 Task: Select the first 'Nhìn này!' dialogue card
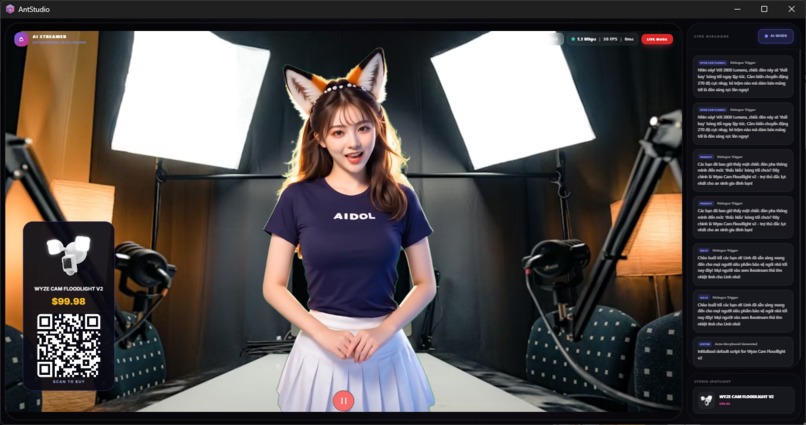pyautogui.click(x=743, y=77)
